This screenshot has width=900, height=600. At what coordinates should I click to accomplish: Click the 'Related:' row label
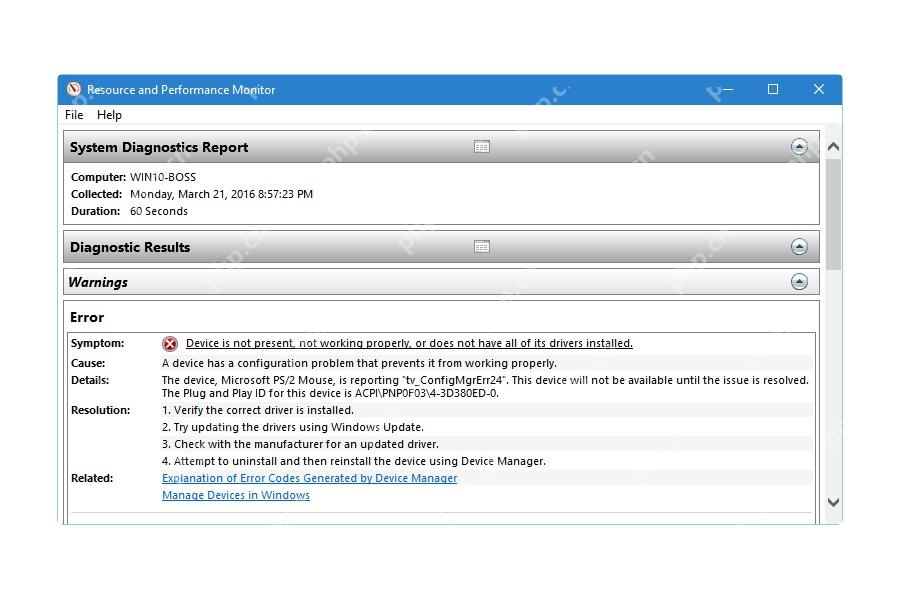point(92,478)
